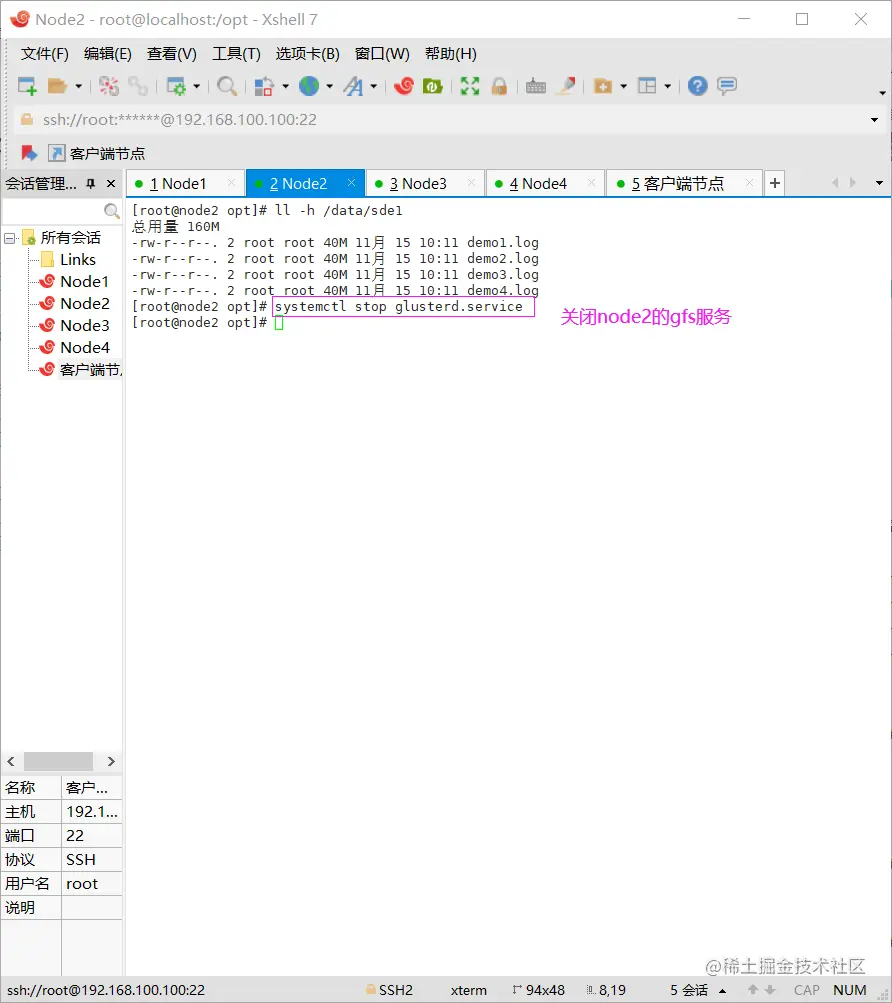
Task: Create a new session with toolbar icon
Action: [27, 86]
